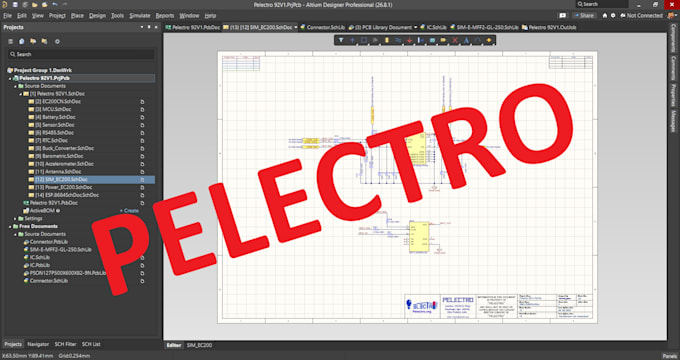Viewport: 680px width, 360px height.
Task: Switch to Pelectro 92V1.PcbDoc document tab
Action: click(193, 27)
